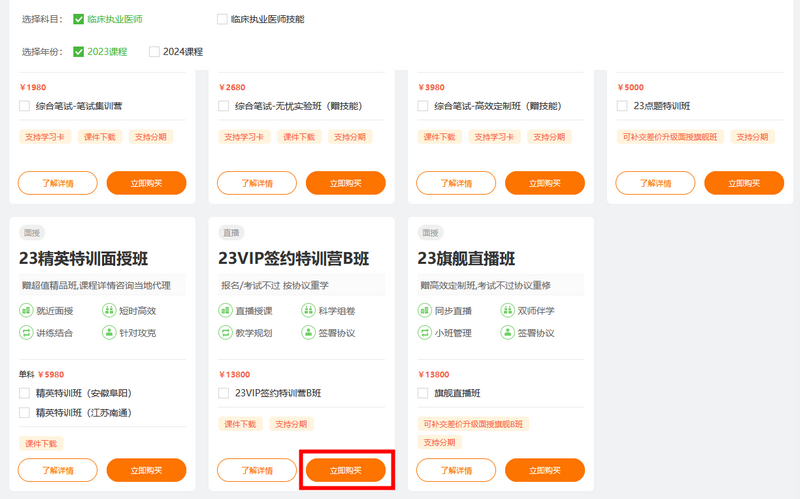Click the 同步直播 icon in 23旗舰直播班

tap(425, 311)
